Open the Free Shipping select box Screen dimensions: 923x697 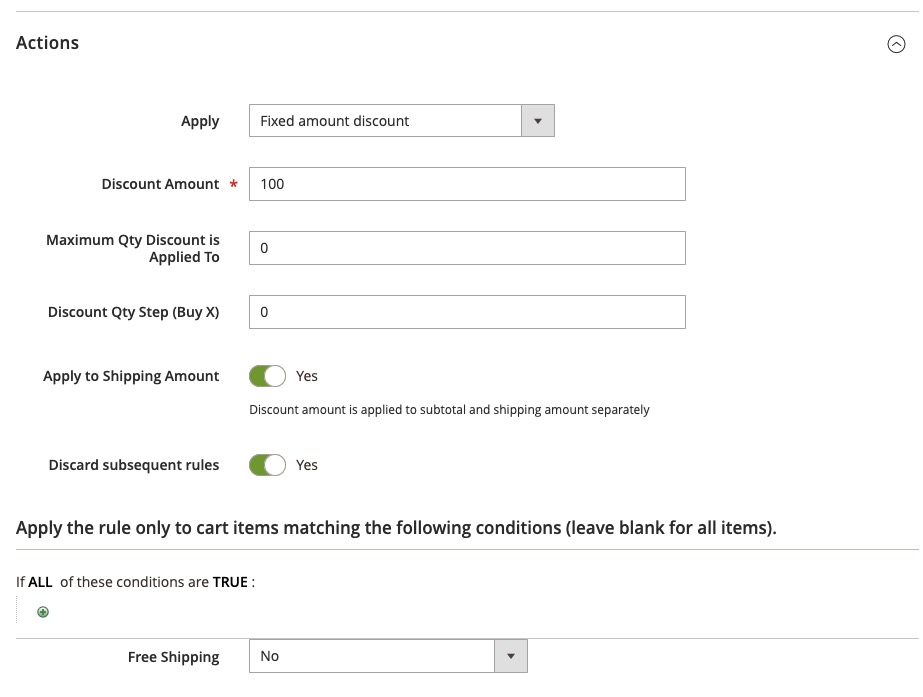pyautogui.click(x=388, y=656)
